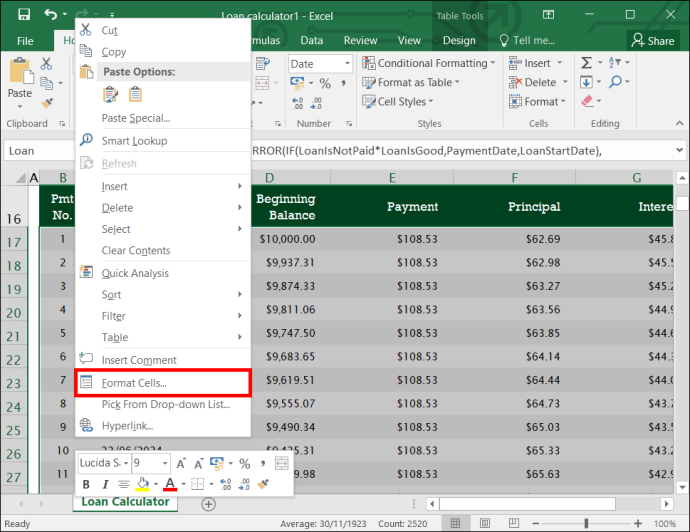Open the Review ribbon tab
This screenshot has height=532, width=690.
360,40
